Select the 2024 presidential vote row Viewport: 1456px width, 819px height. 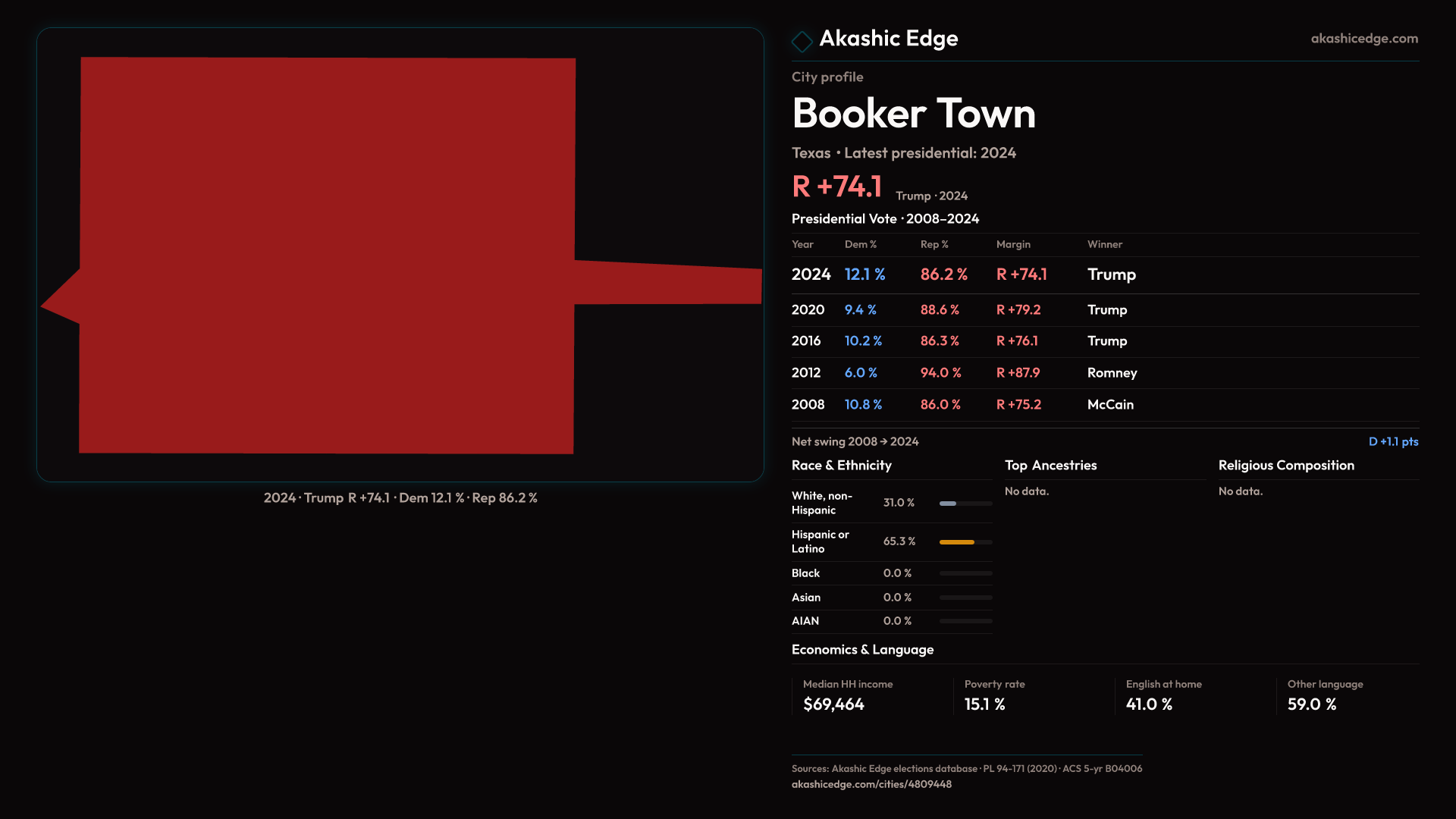[x=1104, y=275]
